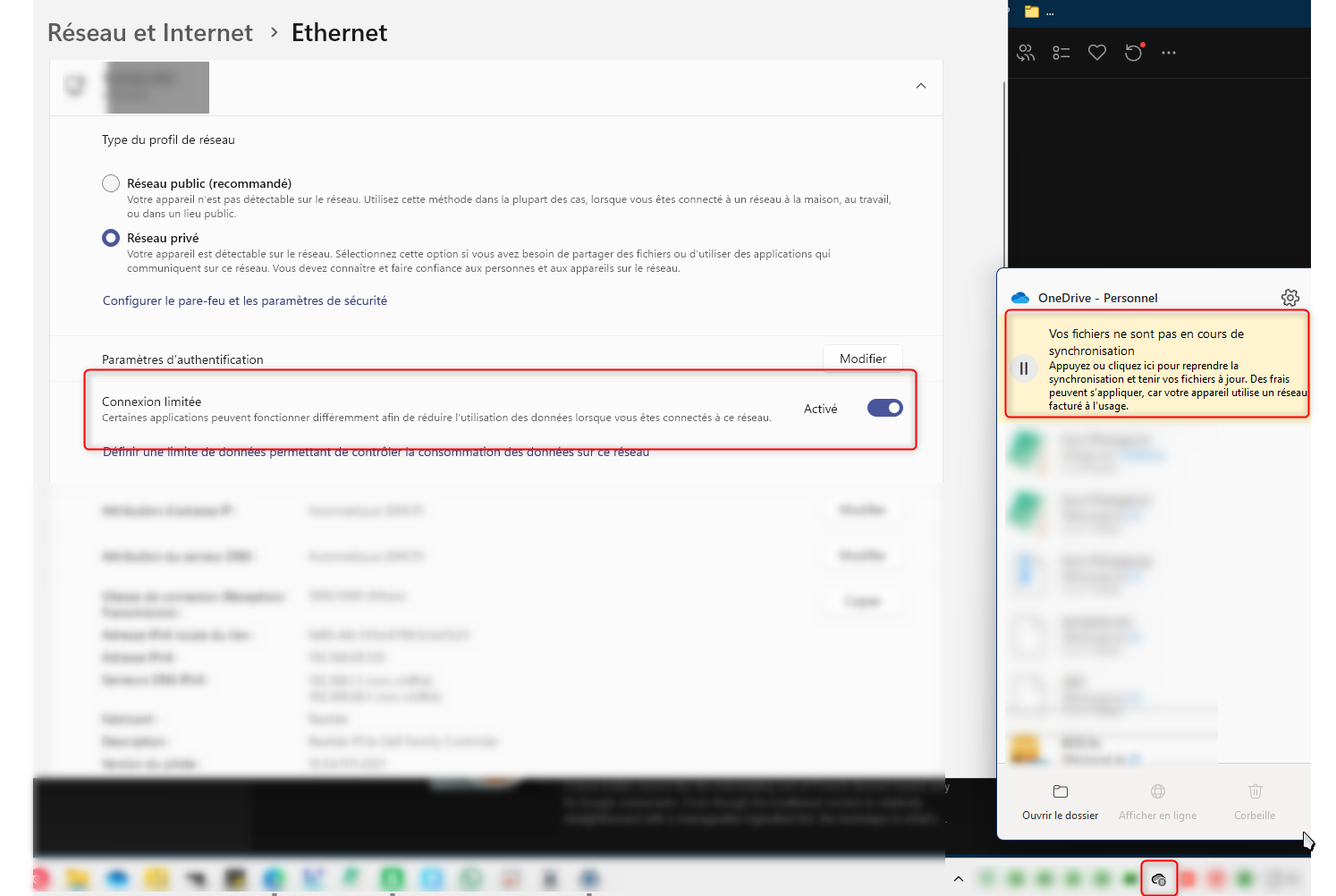Open the Définir une limite de données link
Image resolution: width=1336 pixels, height=896 pixels.
tap(376, 452)
